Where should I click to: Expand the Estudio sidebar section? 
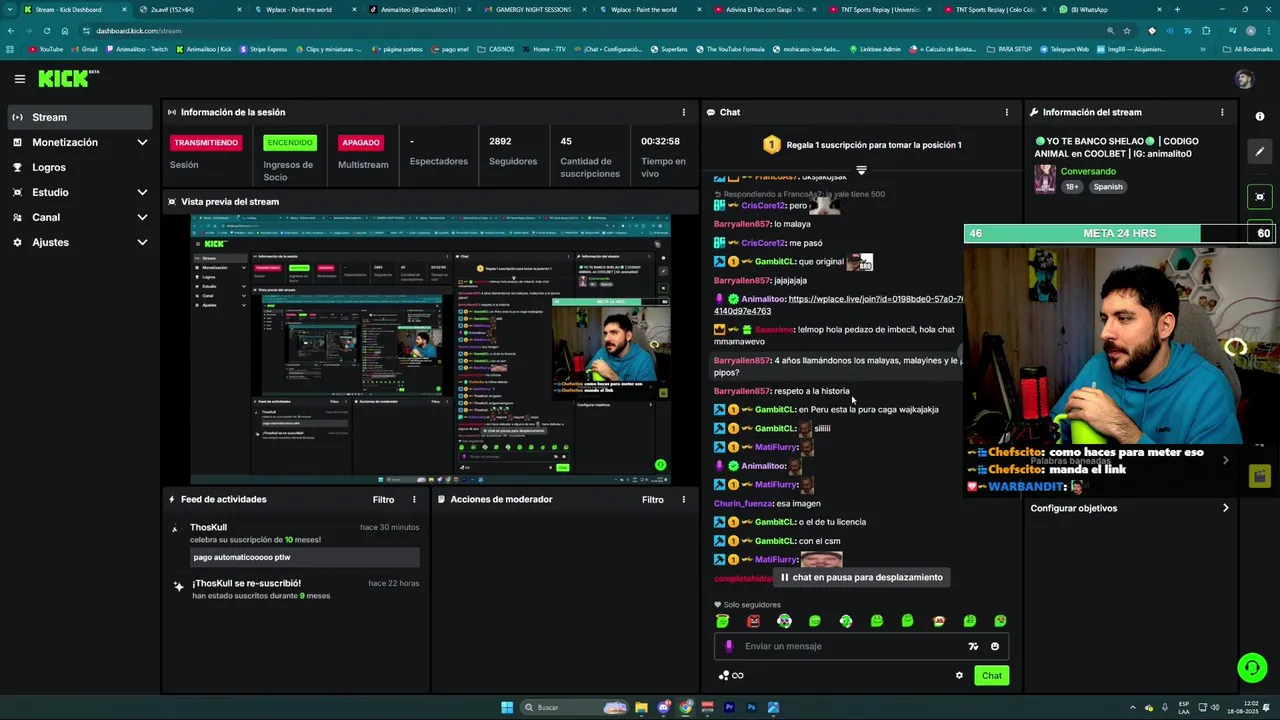pyautogui.click(x=142, y=192)
